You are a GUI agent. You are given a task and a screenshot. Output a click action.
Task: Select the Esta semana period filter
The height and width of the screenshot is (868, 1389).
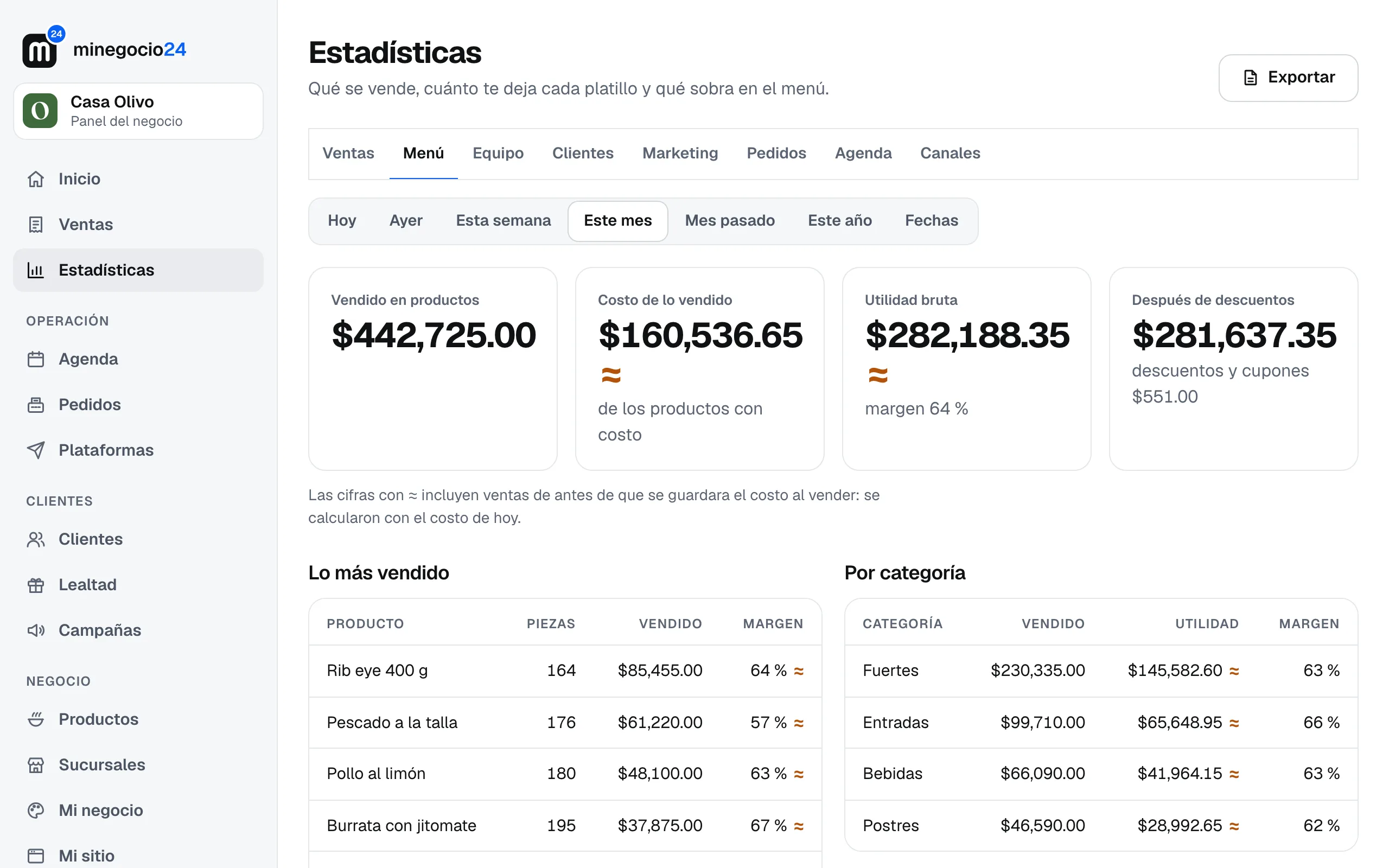tap(504, 221)
